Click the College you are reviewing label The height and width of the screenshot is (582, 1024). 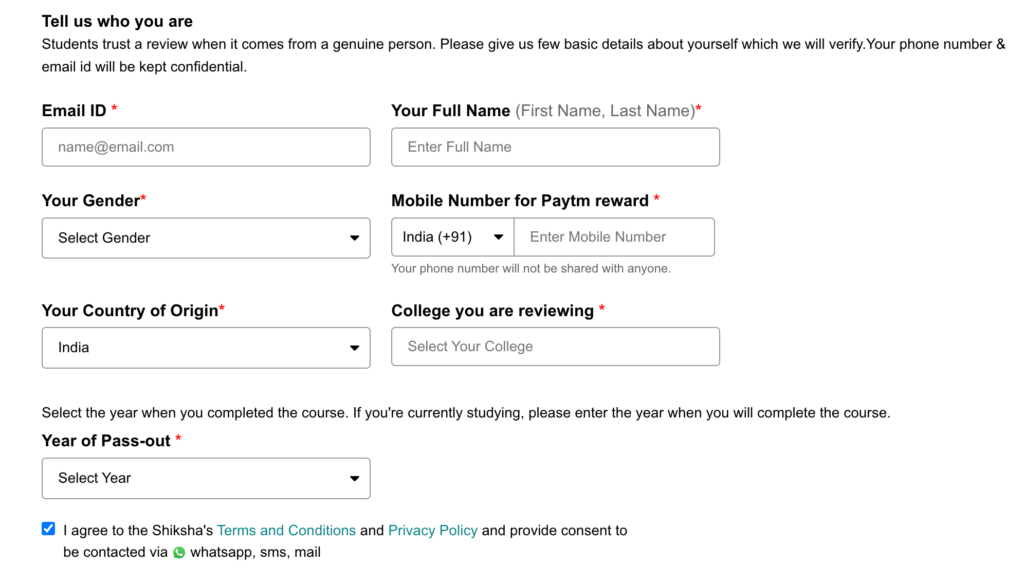[492, 310]
